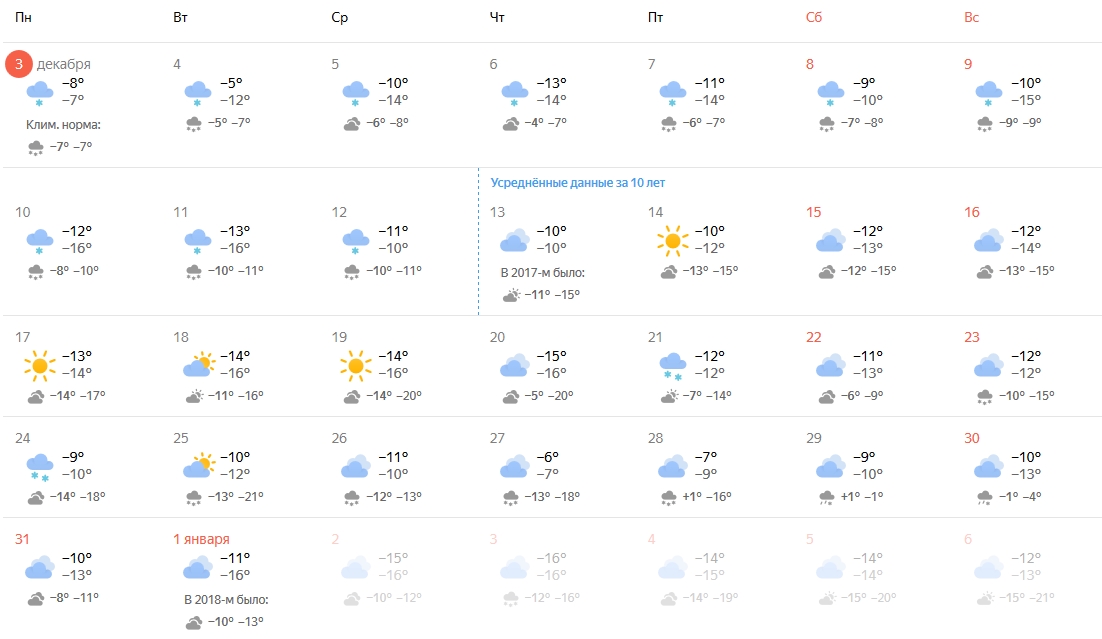The image size is (1102, 639).
Task: Click the partly sunny icon on December 25
Action: click(x=198, y=466)
